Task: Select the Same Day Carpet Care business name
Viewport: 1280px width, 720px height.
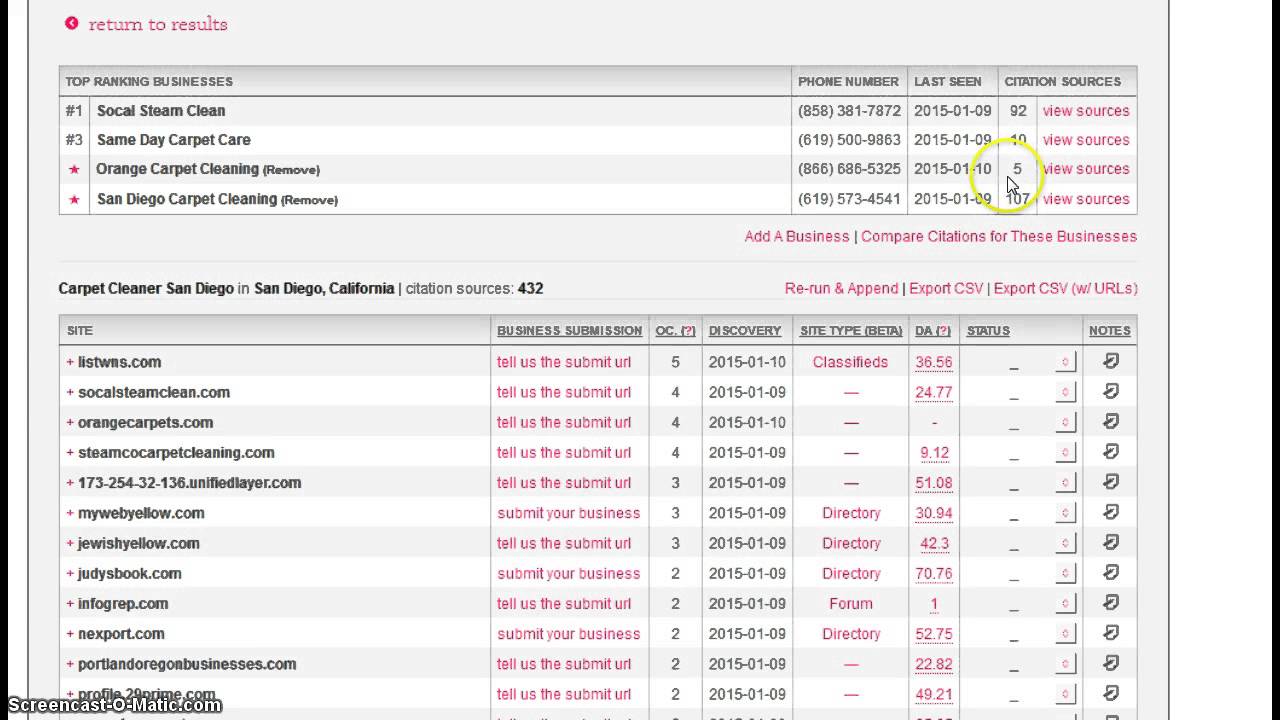Action: [174, 140]
